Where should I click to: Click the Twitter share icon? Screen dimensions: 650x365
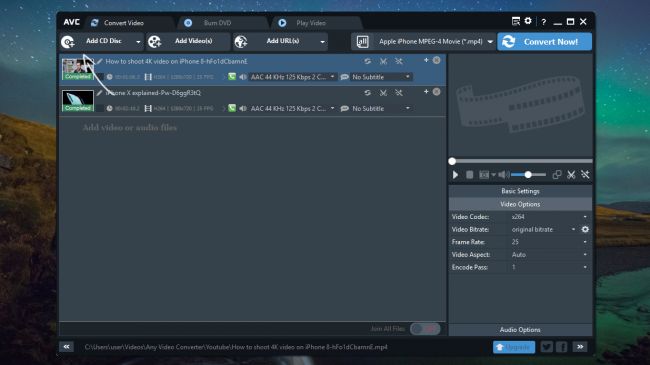[x=547, y=347]
